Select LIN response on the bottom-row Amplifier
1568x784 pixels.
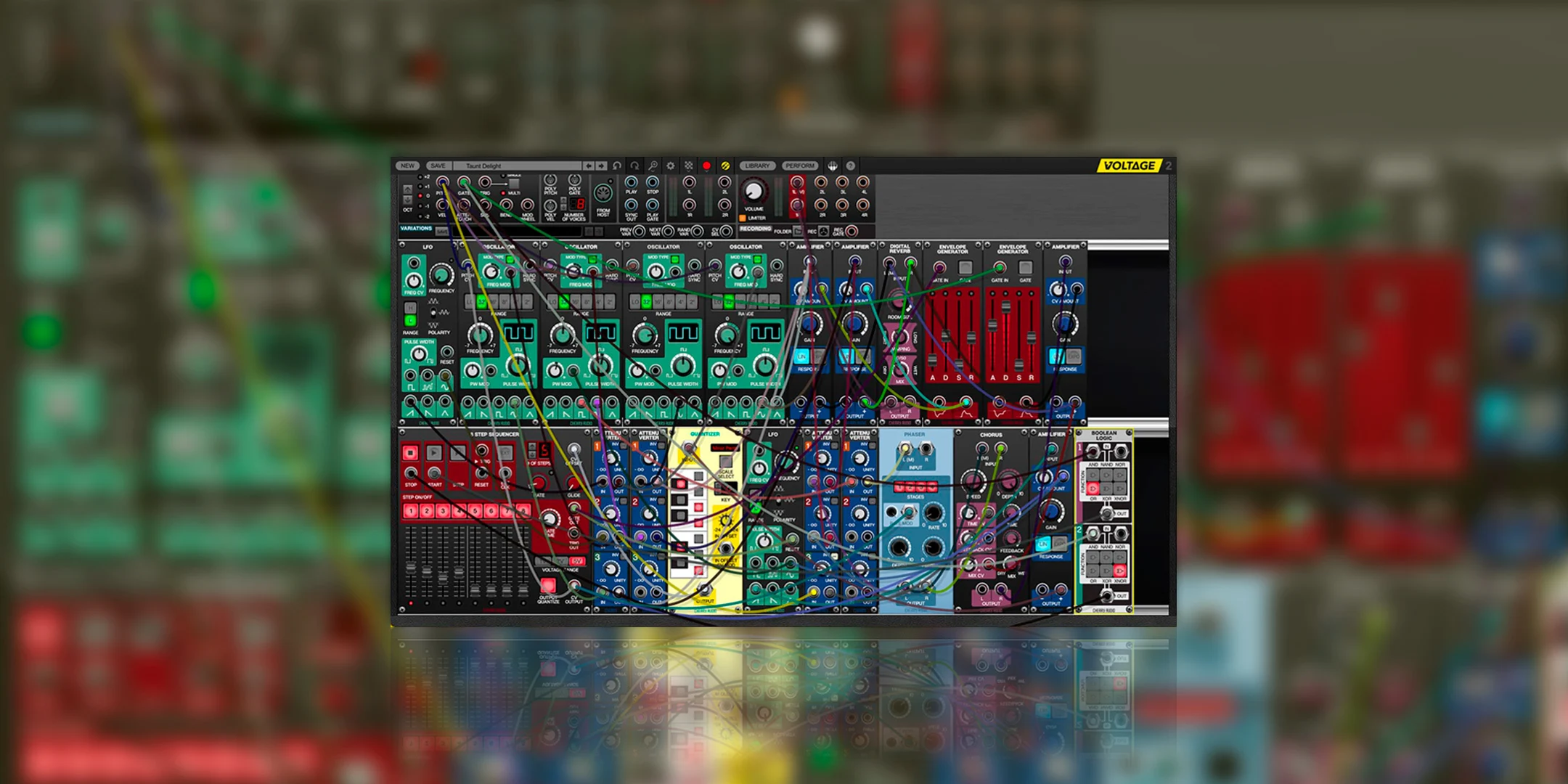(1043, 544)
